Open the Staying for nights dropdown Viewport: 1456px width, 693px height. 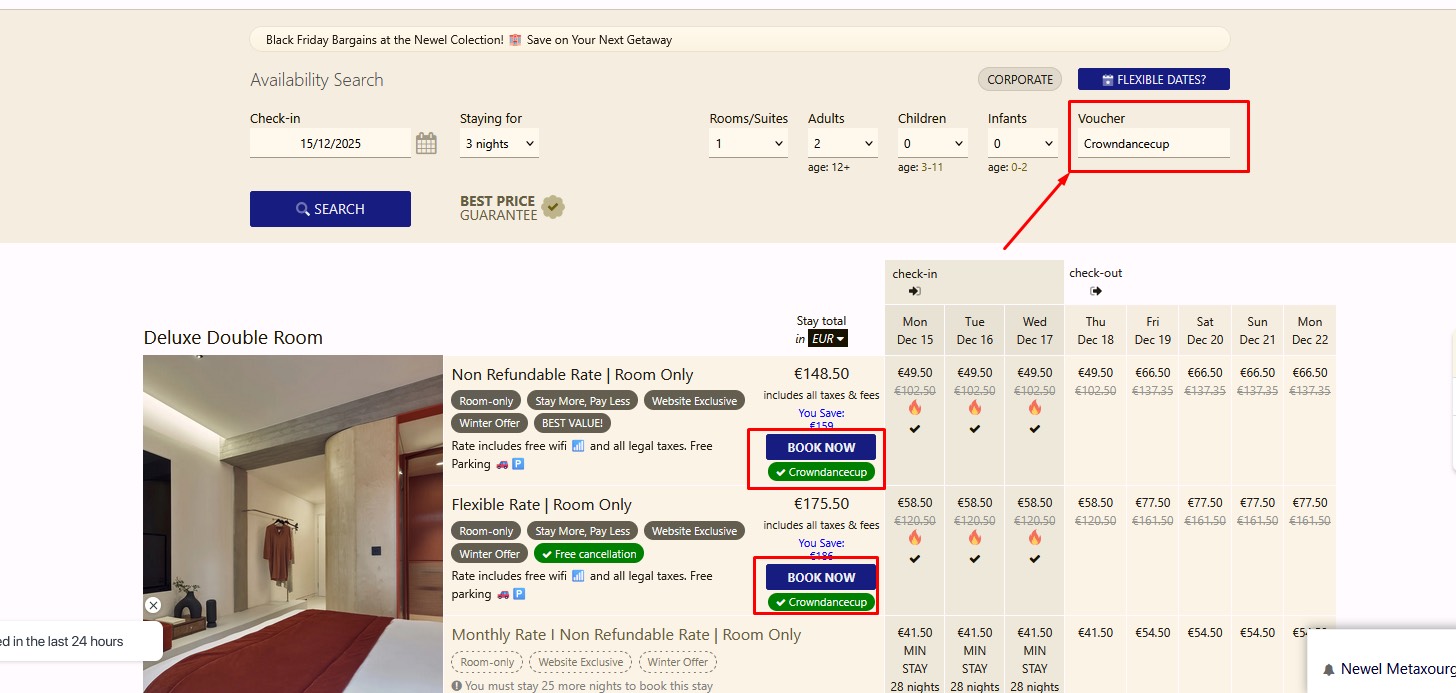tap(499, 144)
